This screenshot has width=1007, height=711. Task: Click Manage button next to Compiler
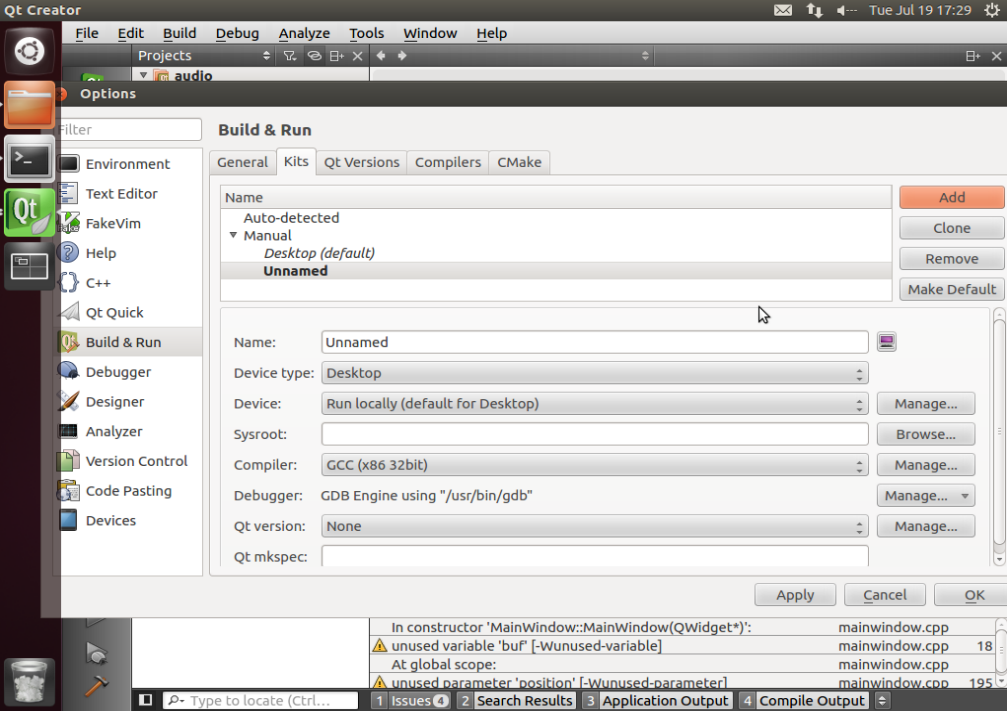[x=925, y=465]
